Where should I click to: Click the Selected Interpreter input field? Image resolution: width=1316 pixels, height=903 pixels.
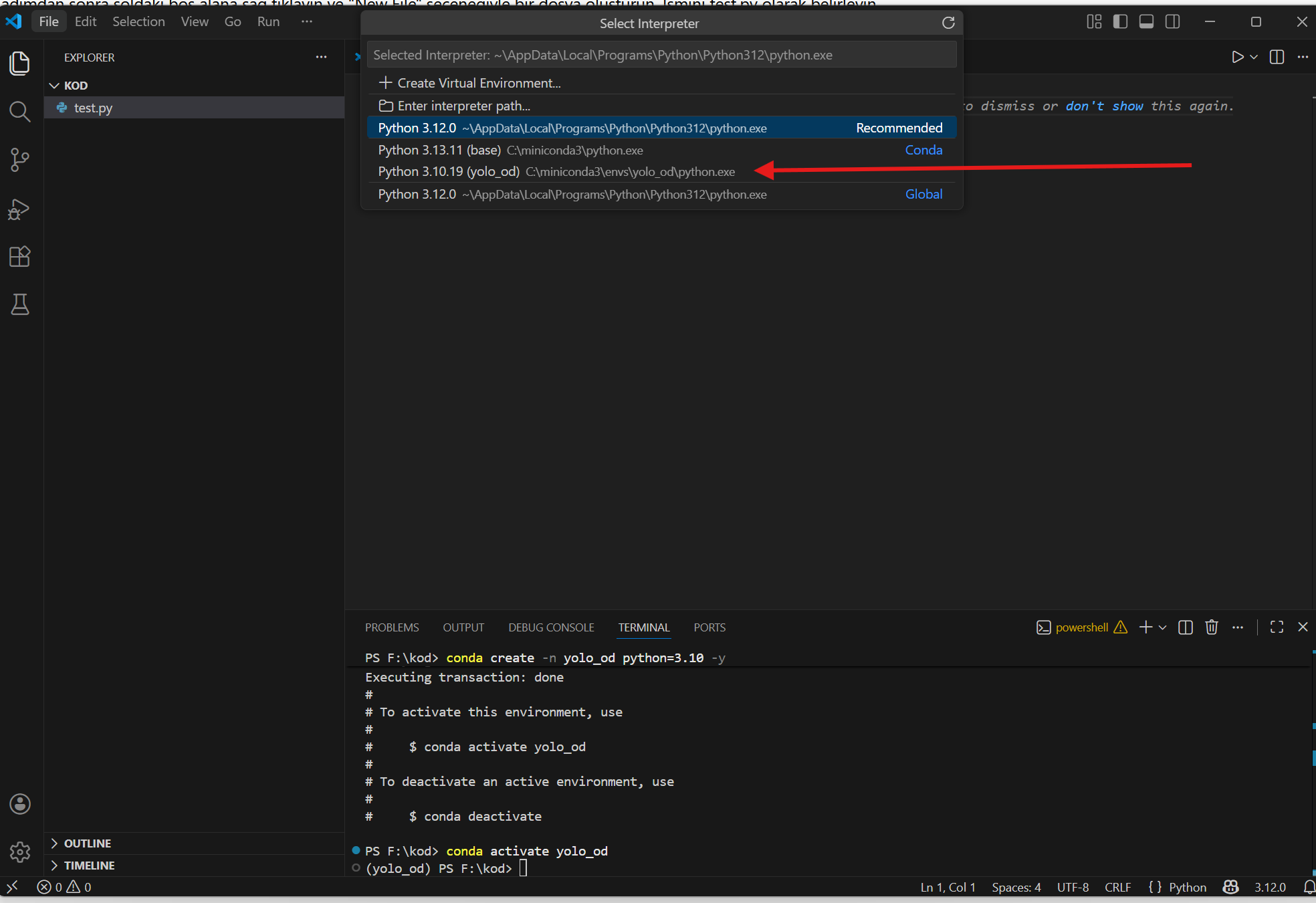[x=661, y=55]
